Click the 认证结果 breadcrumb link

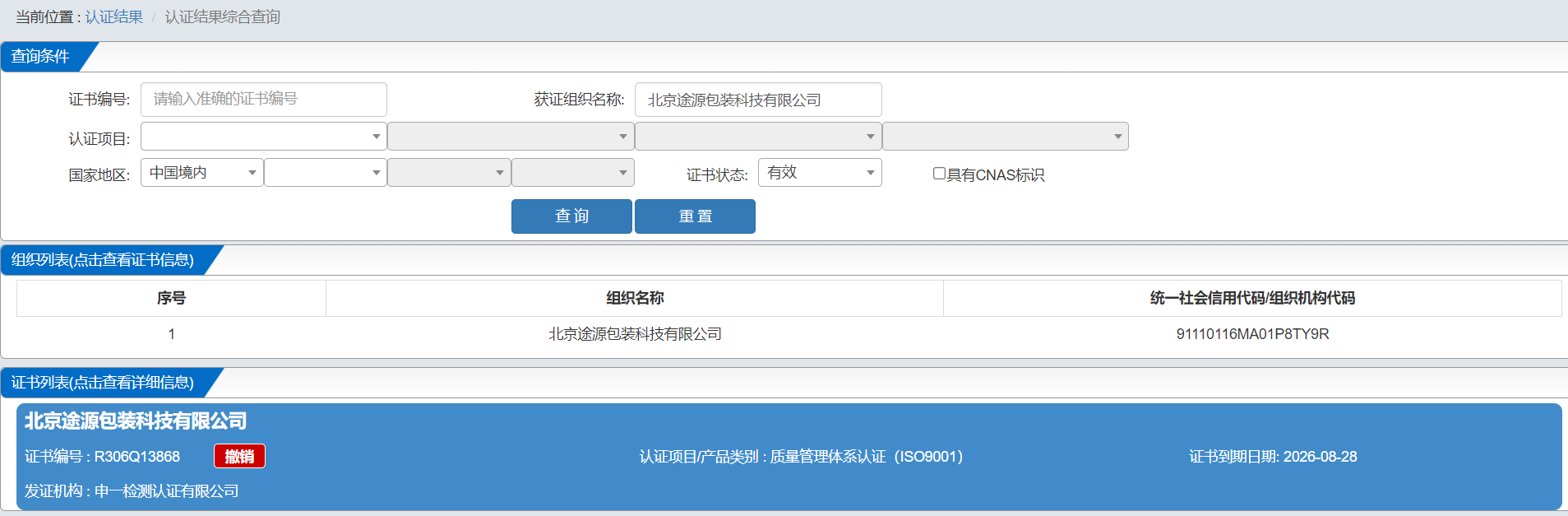pos(114,16)
